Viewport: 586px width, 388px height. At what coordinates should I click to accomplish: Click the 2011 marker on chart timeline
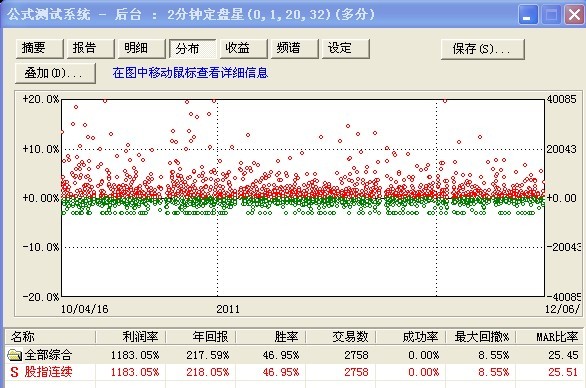pos(228,309)
